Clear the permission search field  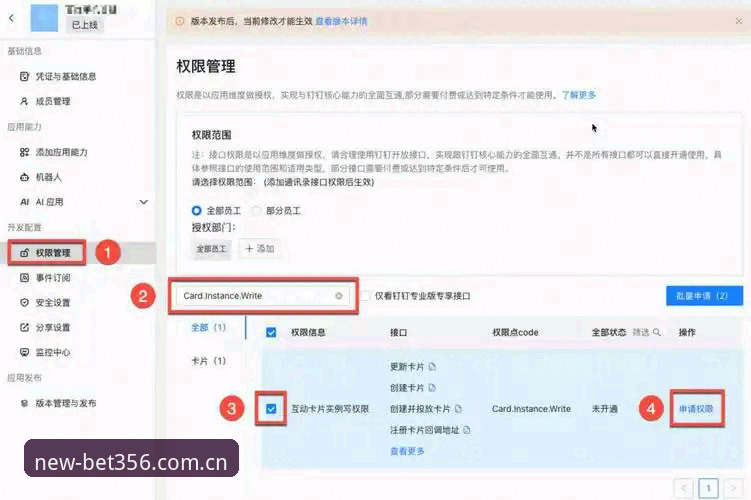[339, 296]
